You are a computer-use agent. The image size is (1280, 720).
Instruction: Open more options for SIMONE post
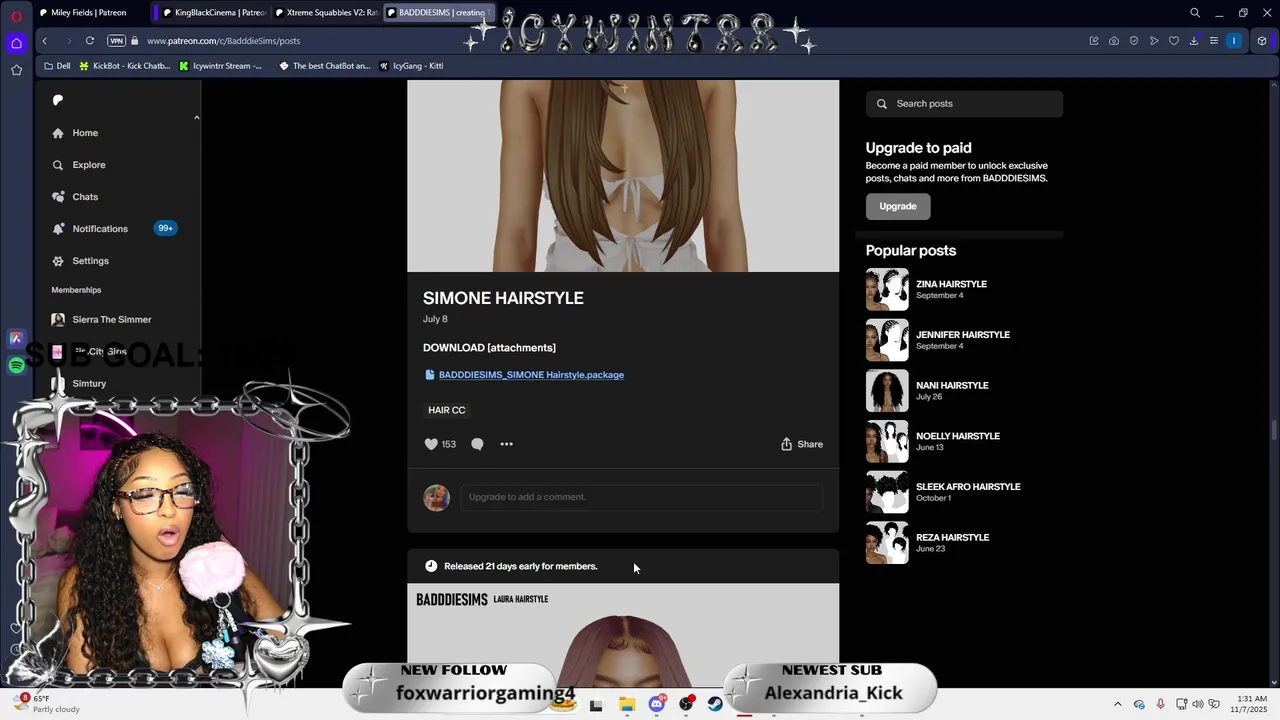pos(506,444)
